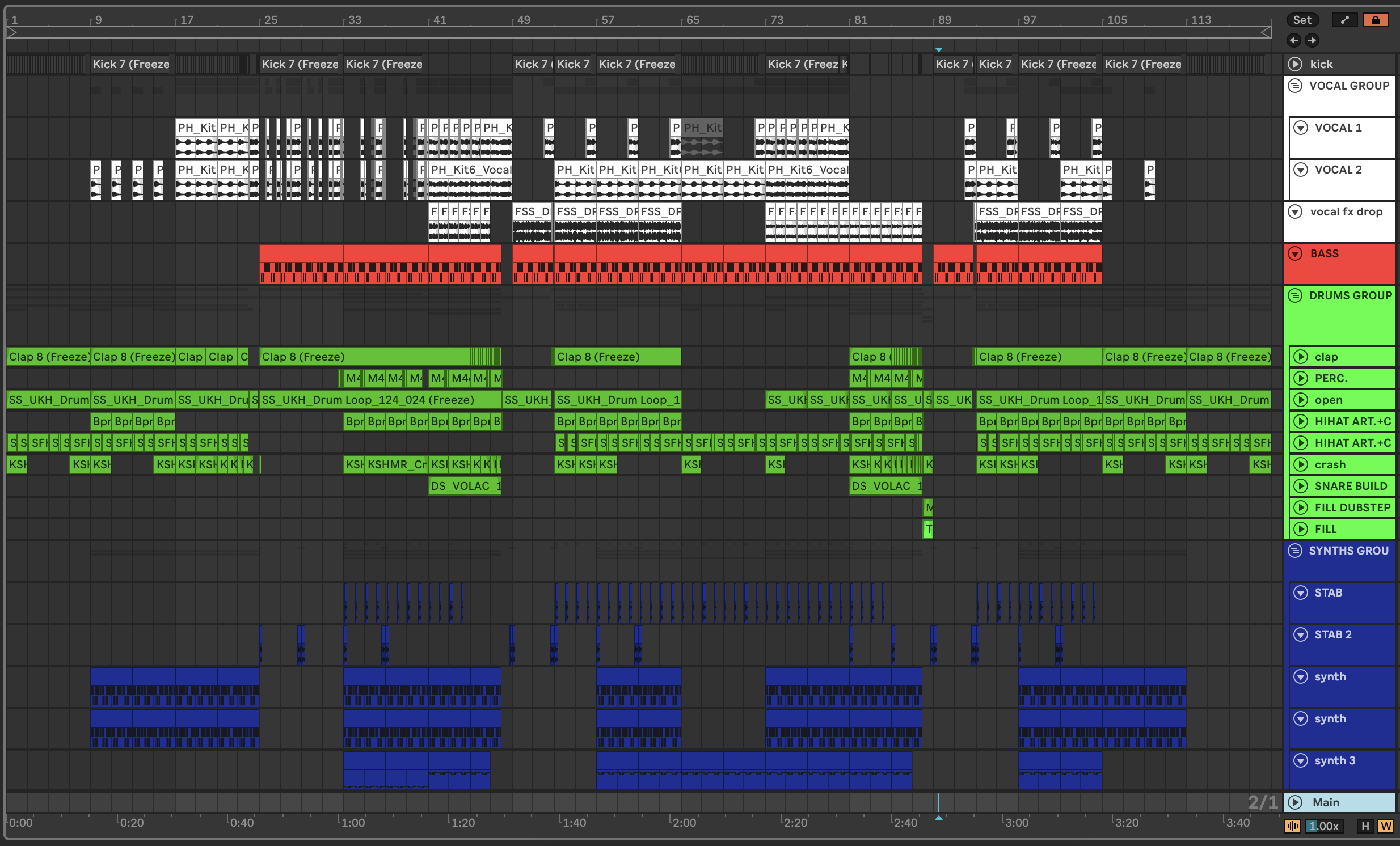Toggle automation mode line icon

tap(1344, 20)
